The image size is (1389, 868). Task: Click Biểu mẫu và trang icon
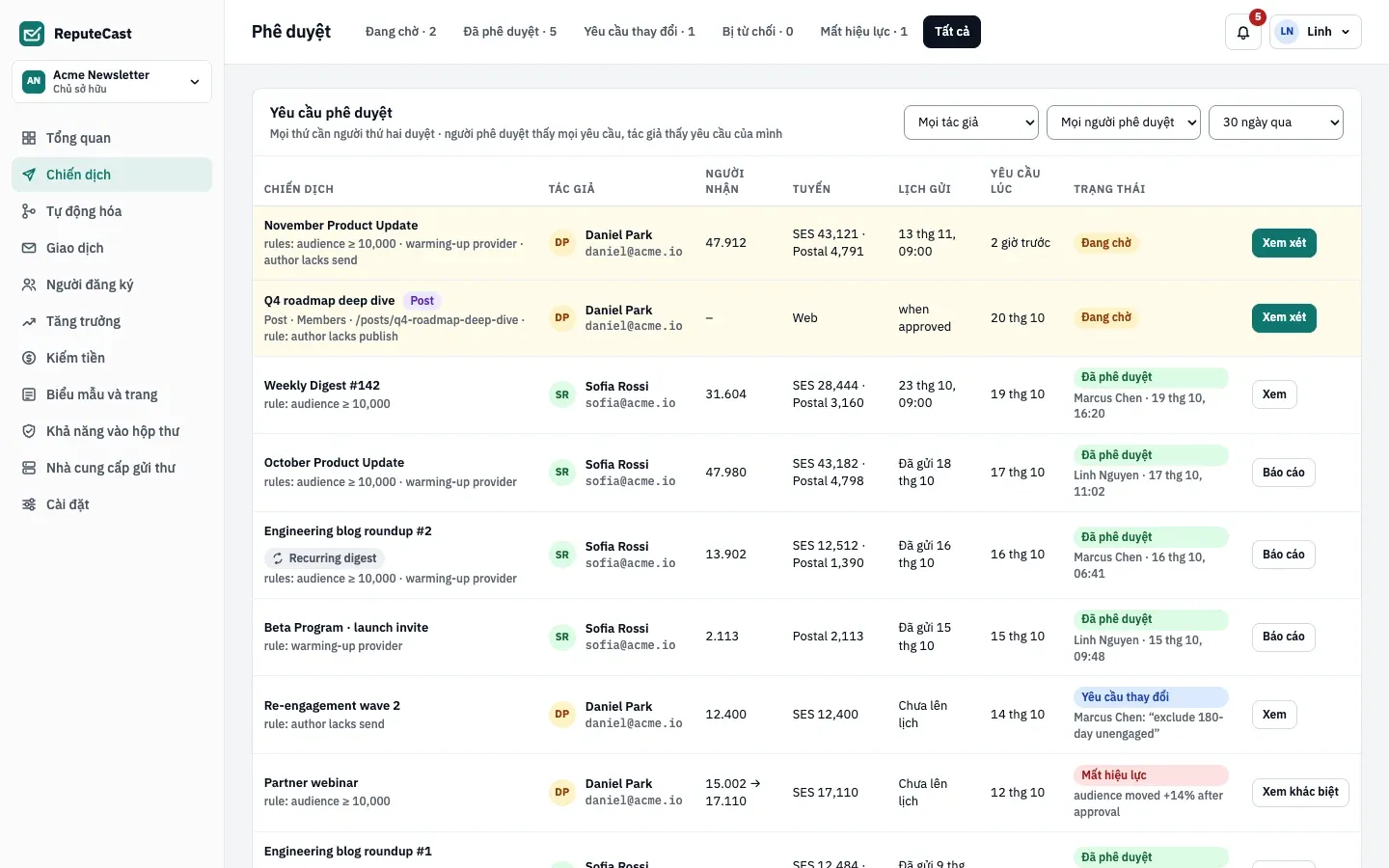(29, 394)
